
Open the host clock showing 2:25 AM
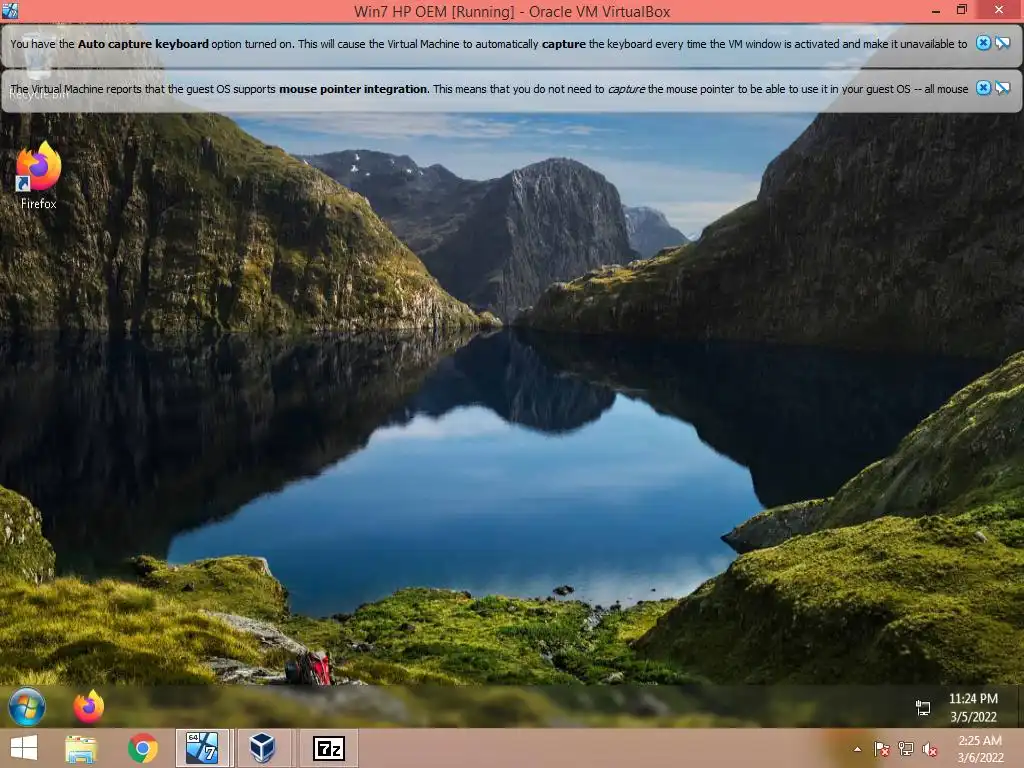980,749
